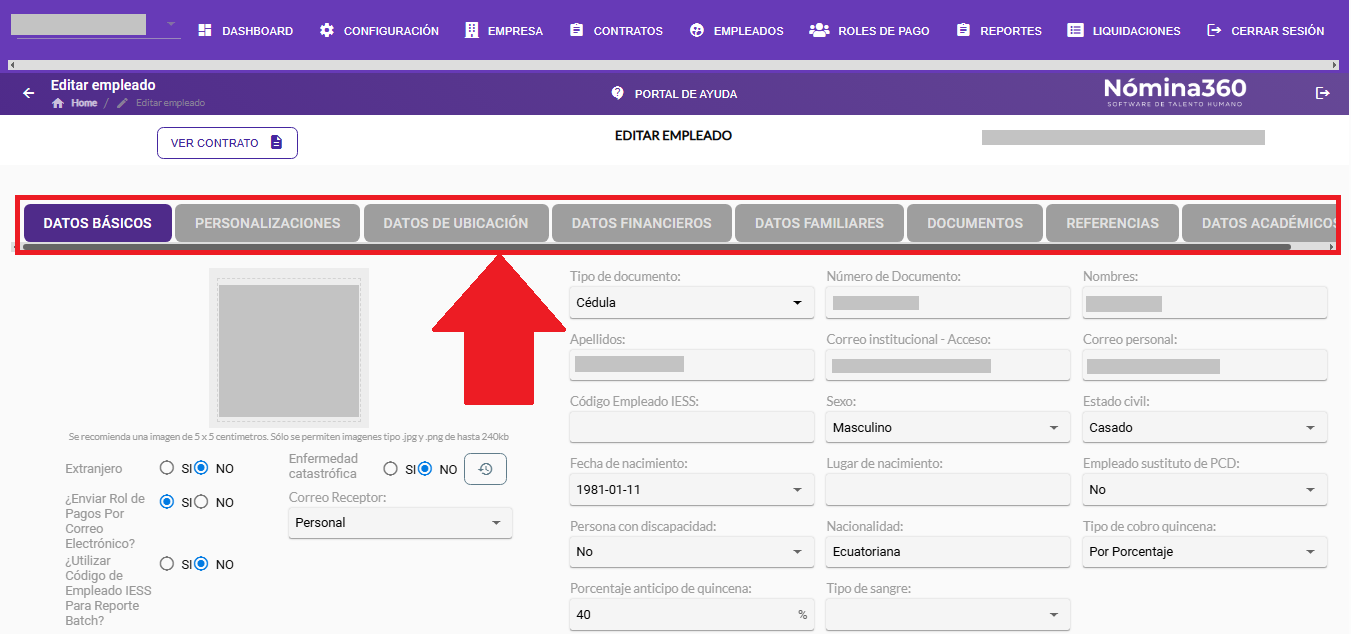This screenshot has width=1351, height=634.
Task: Open the Correo Receptor dropdown
Action: [x=400, y=522]
